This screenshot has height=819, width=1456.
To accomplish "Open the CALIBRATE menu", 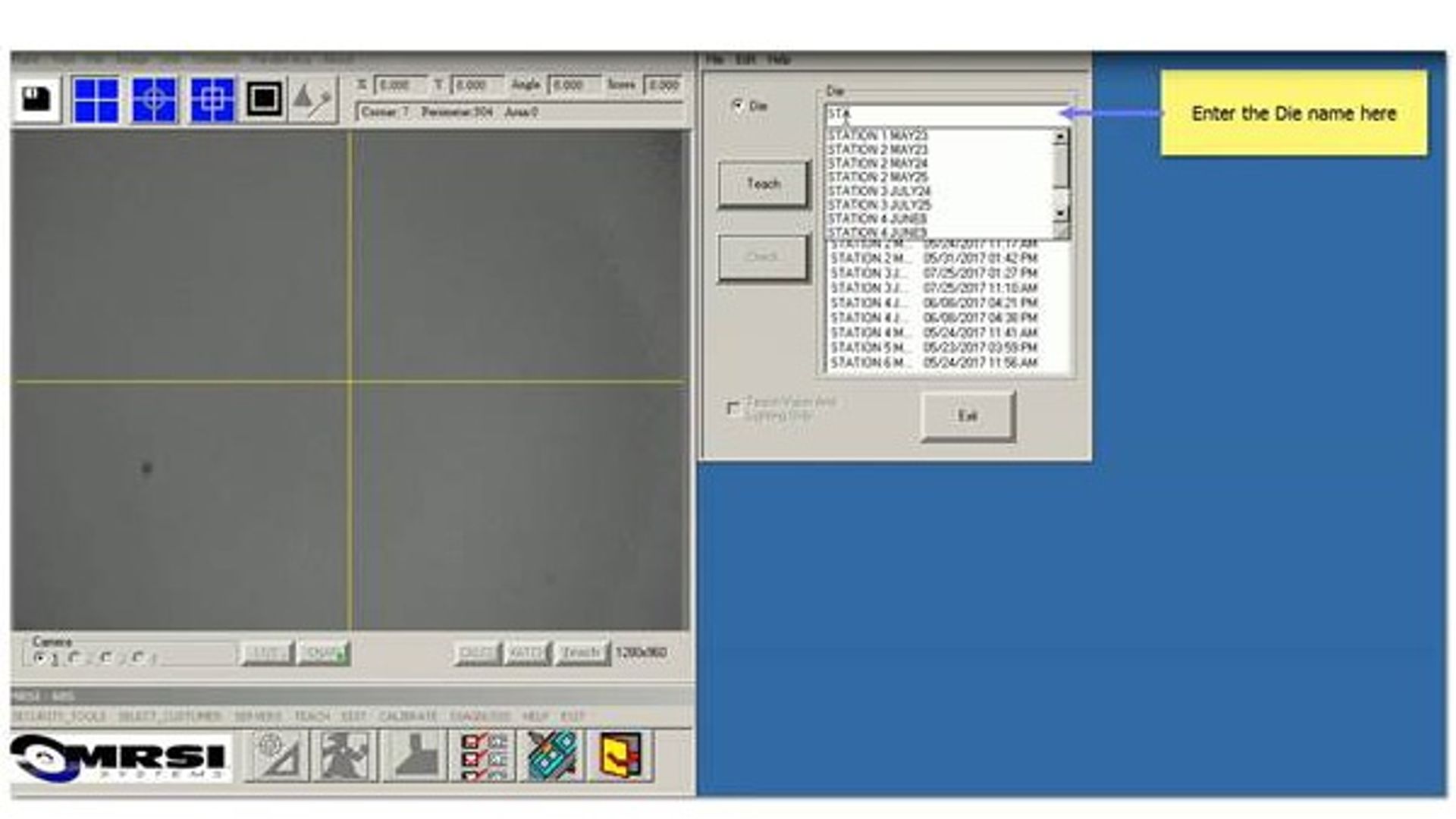I will point(408,717).
